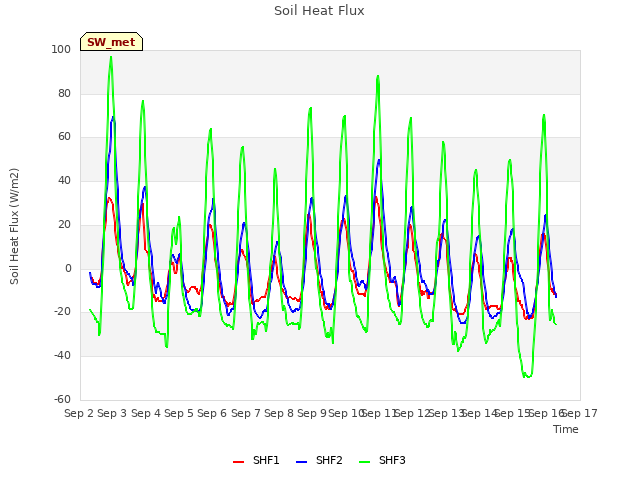Screen dimensions: 640x480
Task: Click the green SHF3 peak on Sep 11
Action: point(378,76)
